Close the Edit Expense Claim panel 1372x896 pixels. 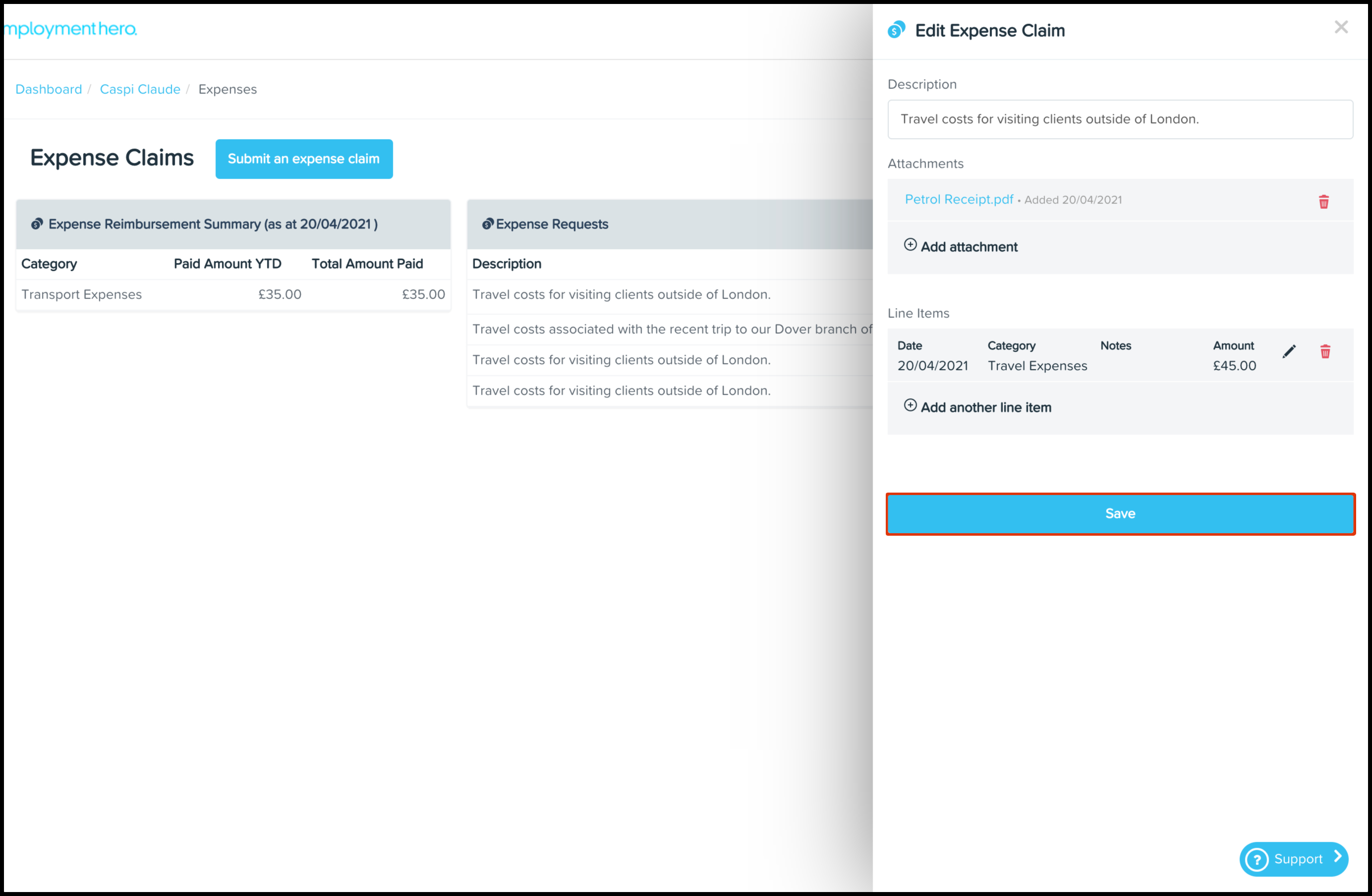click(x=1341, y=27)
